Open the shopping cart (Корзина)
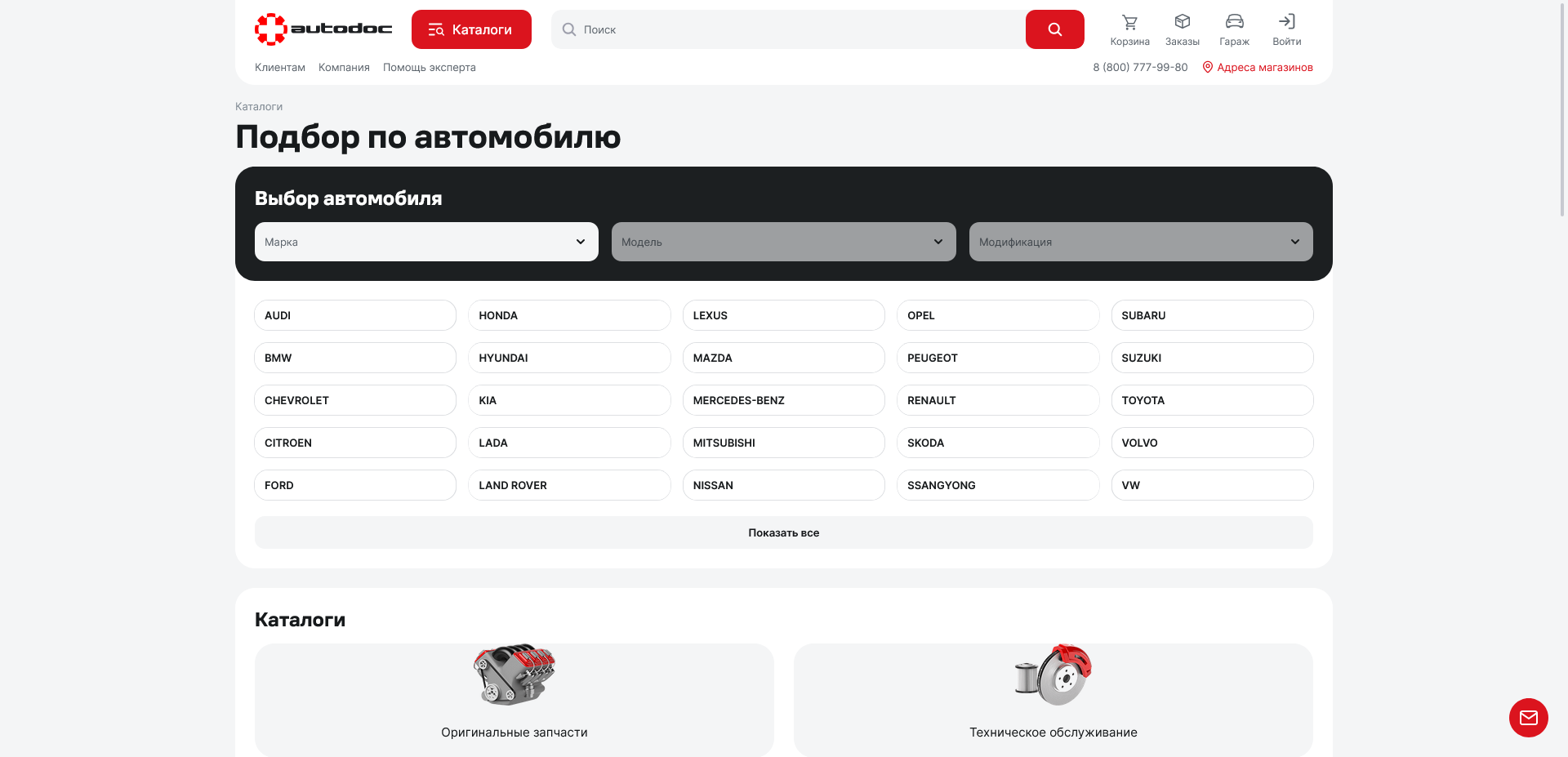This screenshot has width=1568, height=757. (1129, 29)
